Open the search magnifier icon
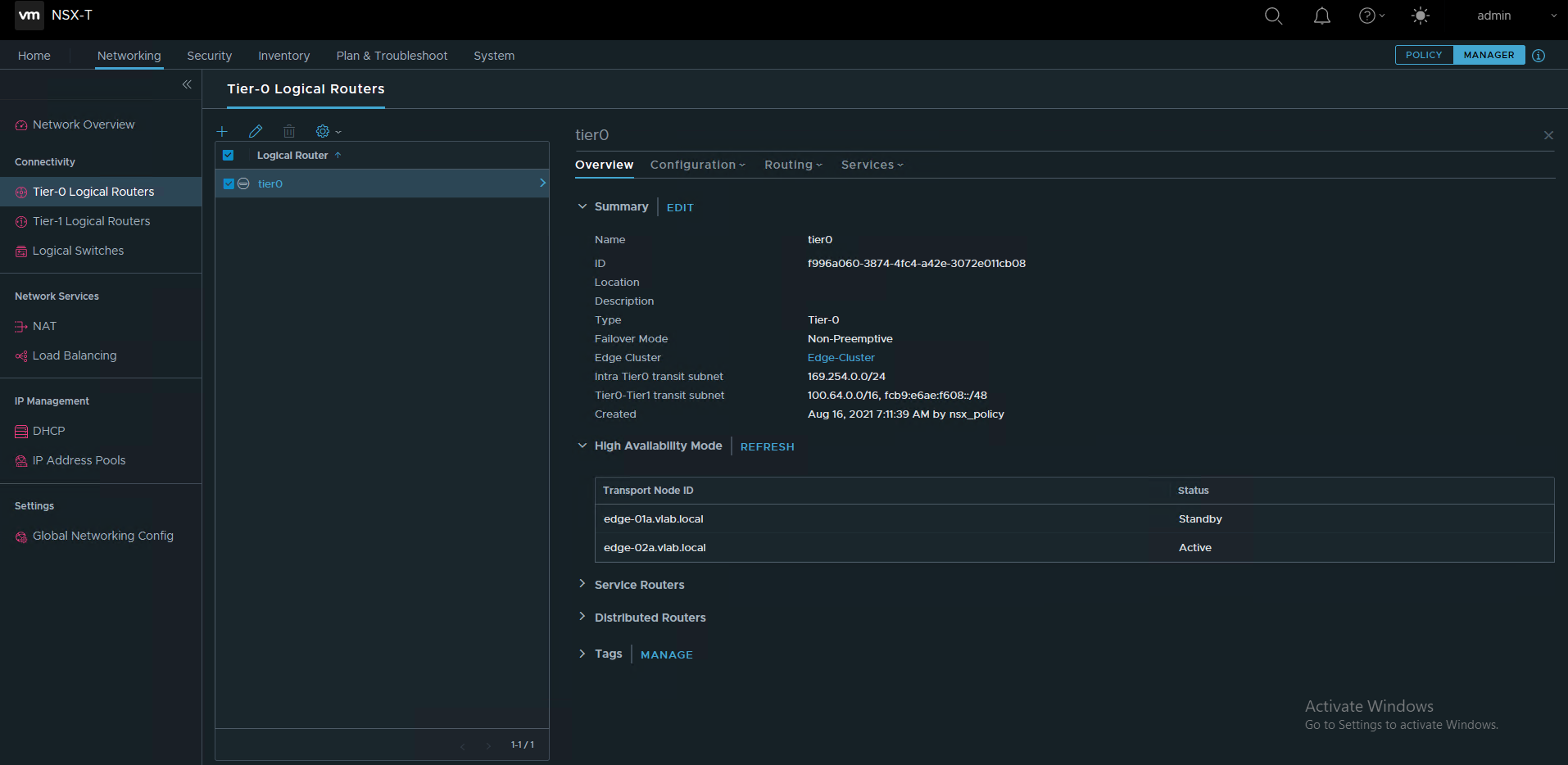The height and width of the screenshot is (765, 1568). tap(1273, 16)
